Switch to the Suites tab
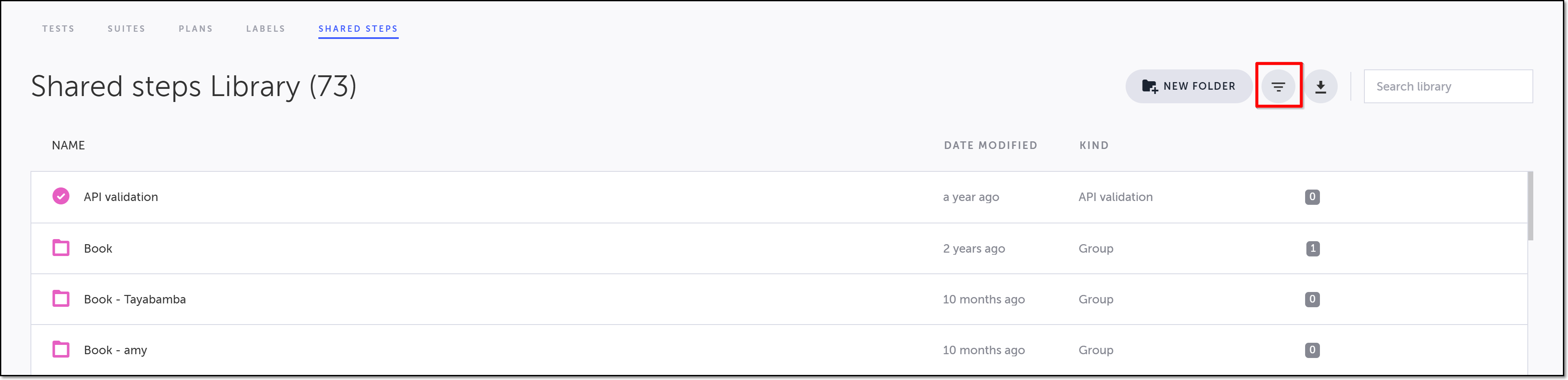Screen dimensions: 1568x380 127,29
